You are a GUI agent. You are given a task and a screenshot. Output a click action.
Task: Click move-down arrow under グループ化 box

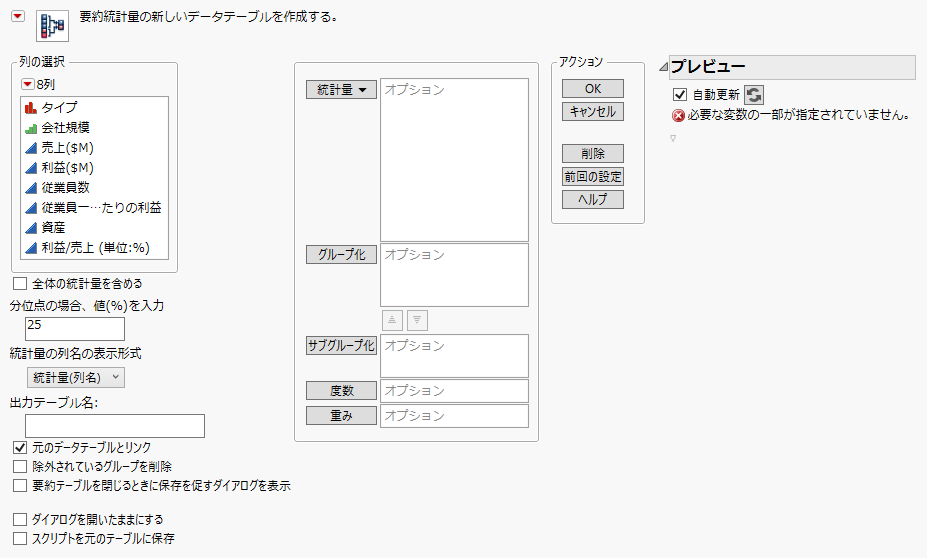(417, 320)
